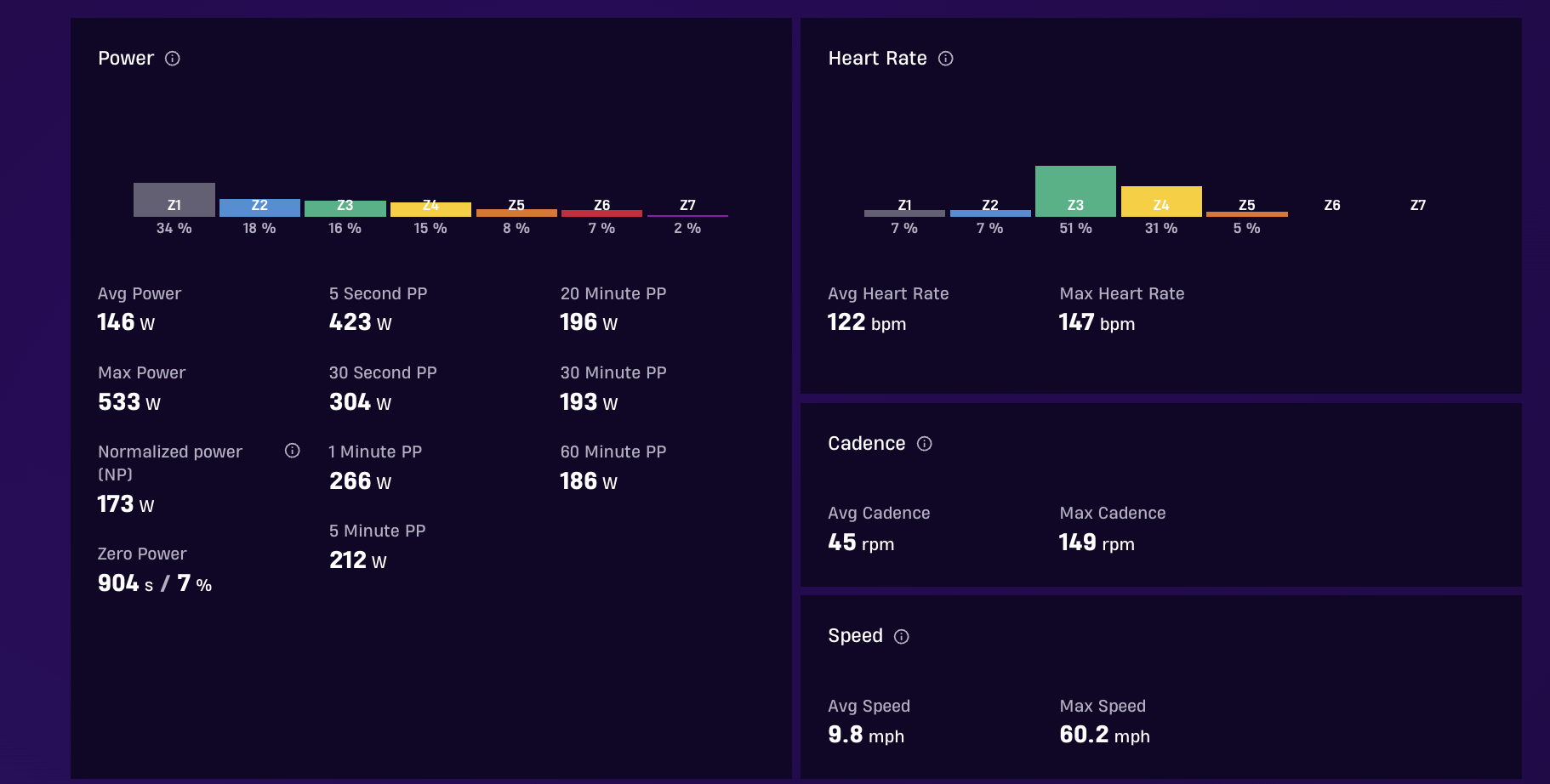The image size is (1550, 784).
Task: Click the info icon beside Heart Rate
Action: click(946, 59)
